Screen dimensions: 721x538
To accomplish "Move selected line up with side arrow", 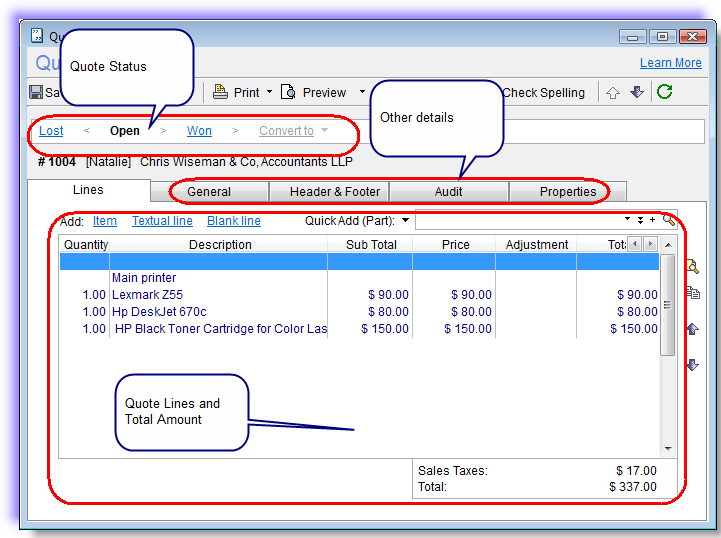I will [x=692, y=329].
